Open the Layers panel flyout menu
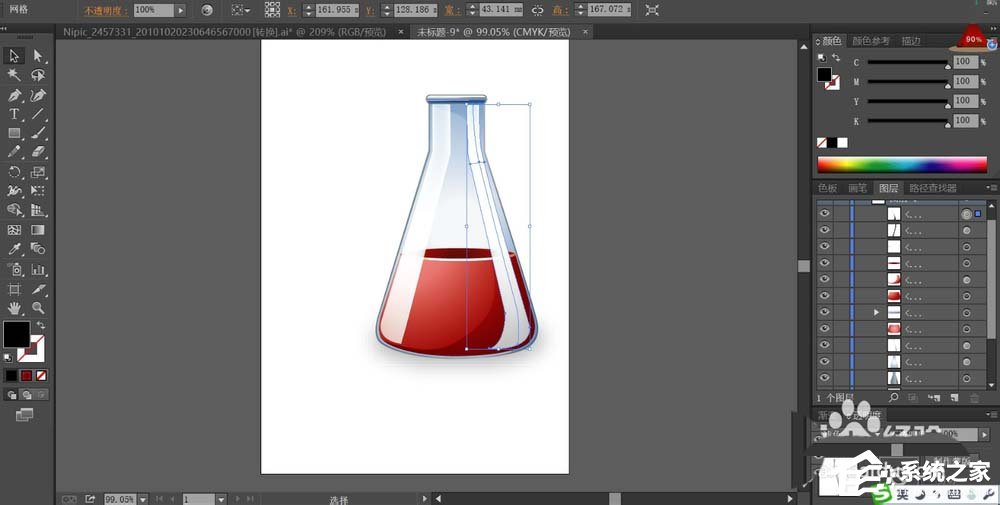Image resolution: width=1000 pixels, height=505 pixels. click(x=992, y=187)
